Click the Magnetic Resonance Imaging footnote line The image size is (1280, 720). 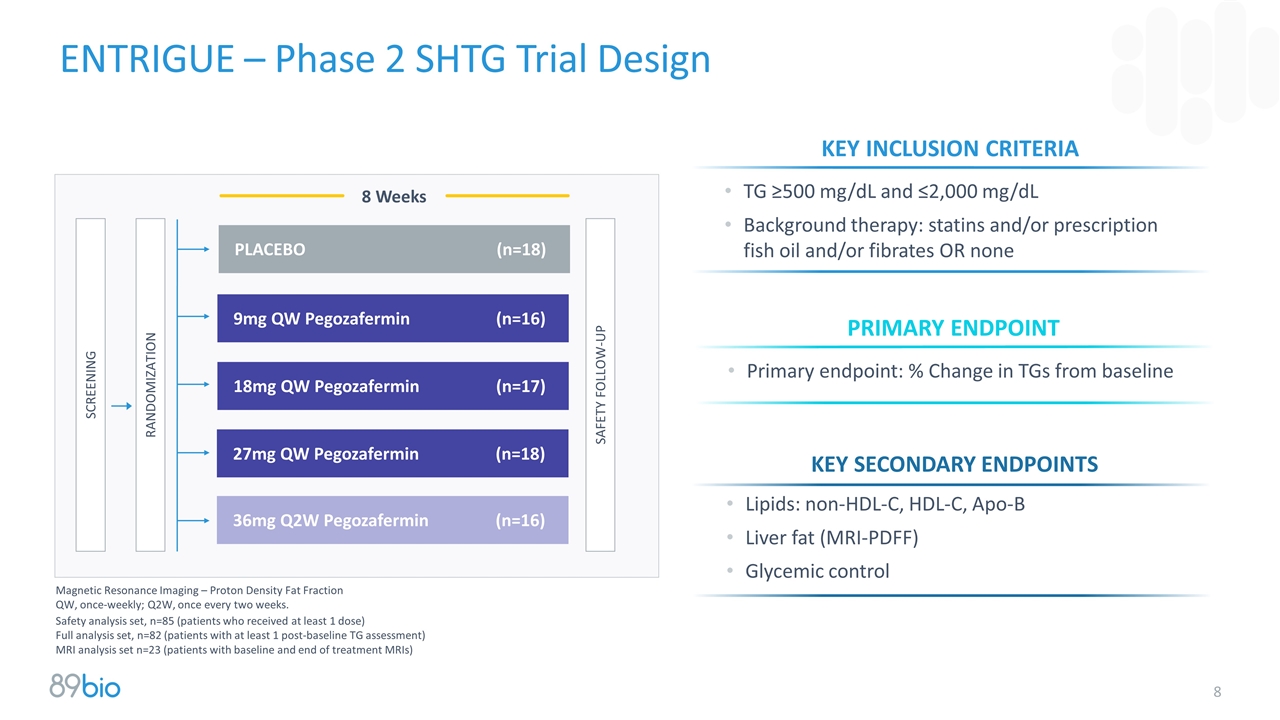199,590
